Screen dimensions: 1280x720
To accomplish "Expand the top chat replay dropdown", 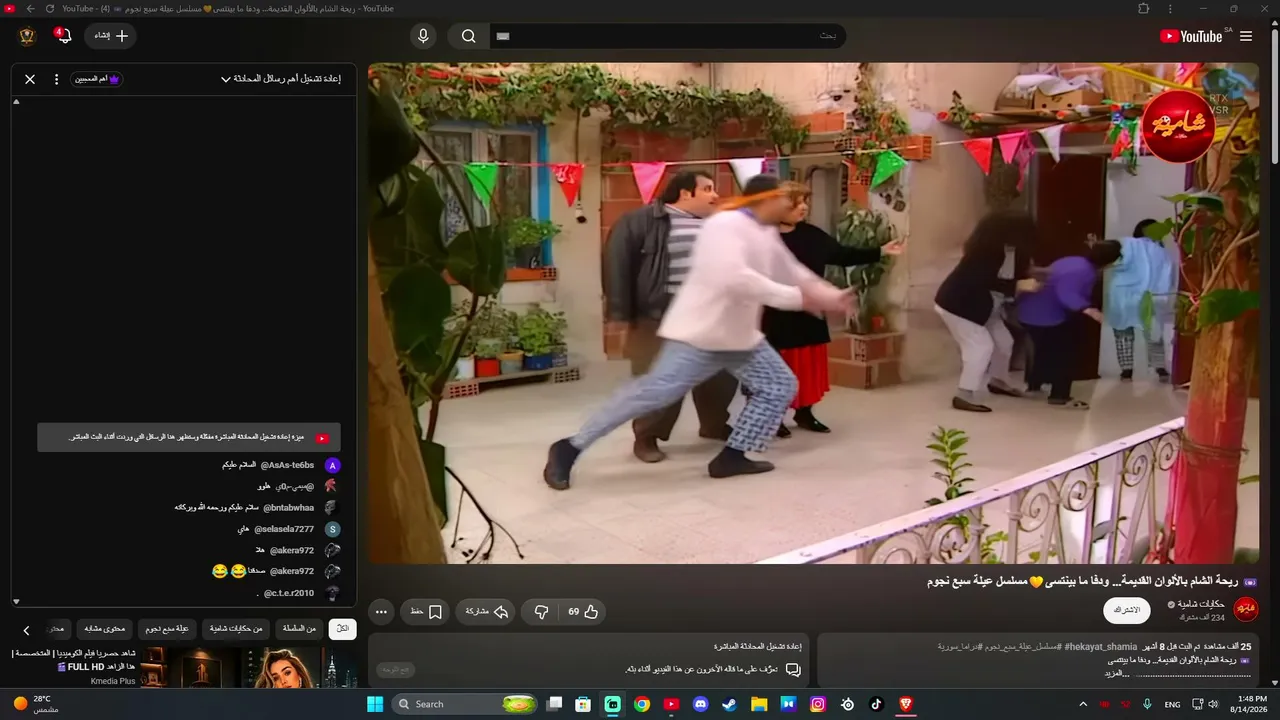I will point(281,79).
